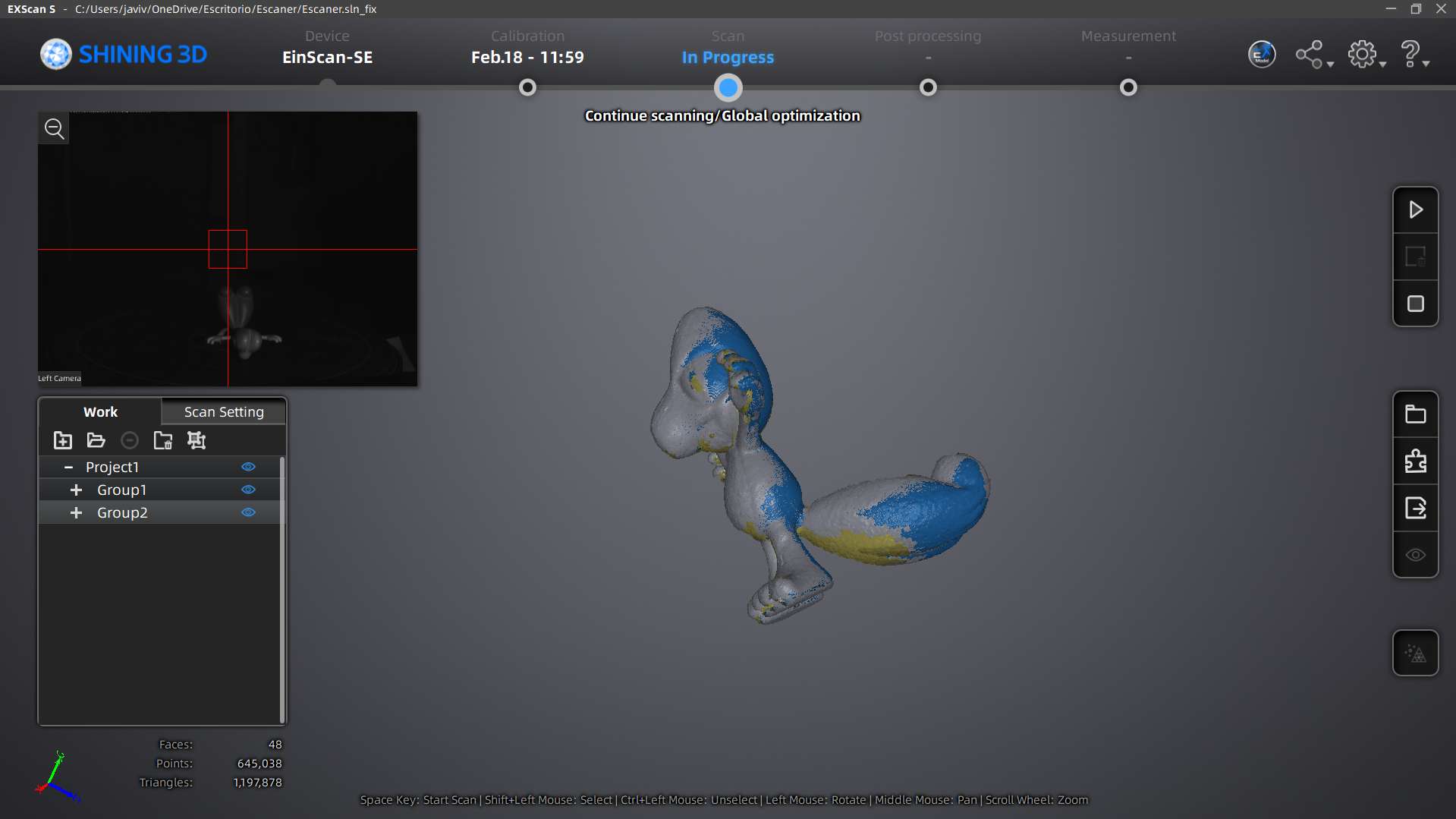Click the Post processing step marker dot
The height and width of the screenshot is (819, 1456).
coord(928,87)
